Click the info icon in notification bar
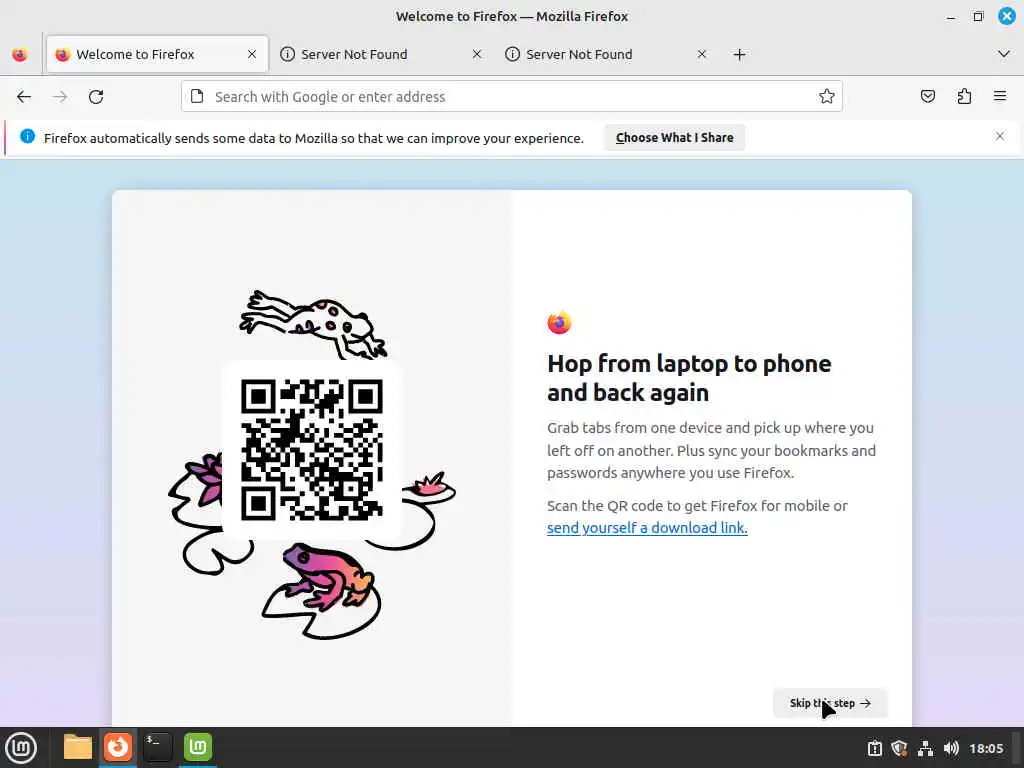Viewport: 1024px width, 768px height. tap(27, 136)
